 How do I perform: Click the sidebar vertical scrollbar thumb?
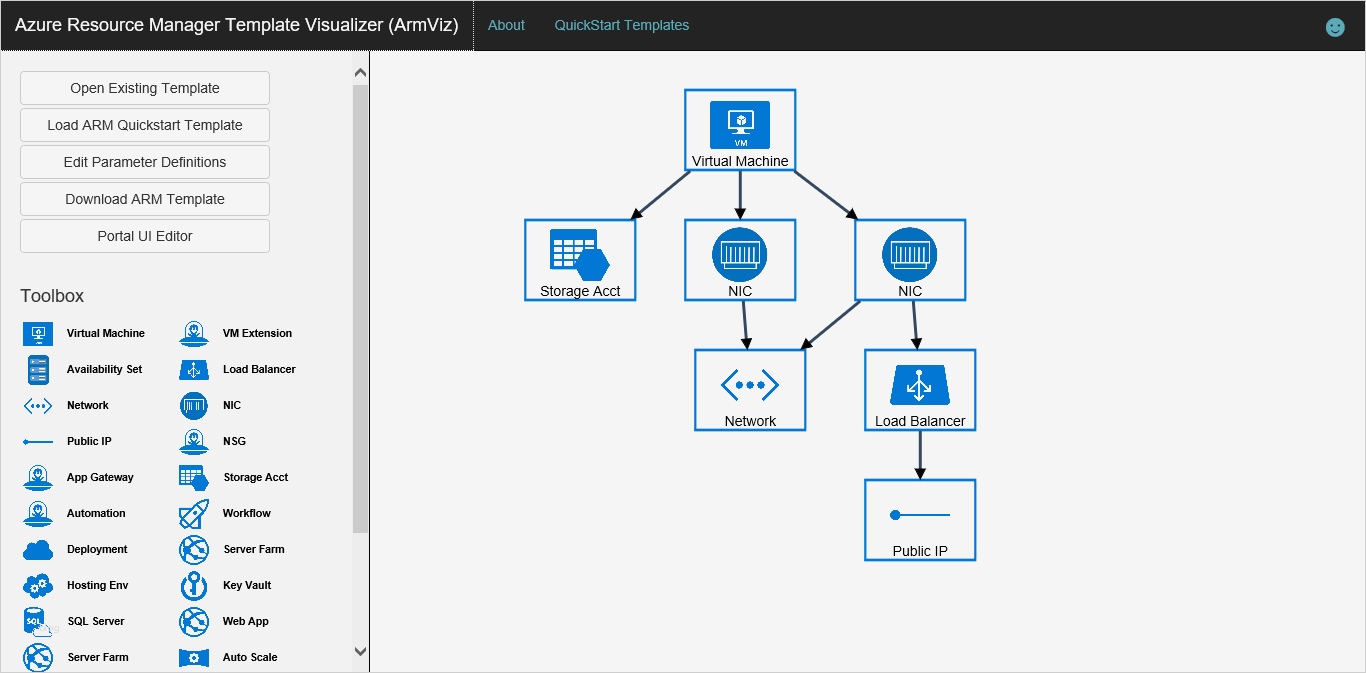click(361, 308)
